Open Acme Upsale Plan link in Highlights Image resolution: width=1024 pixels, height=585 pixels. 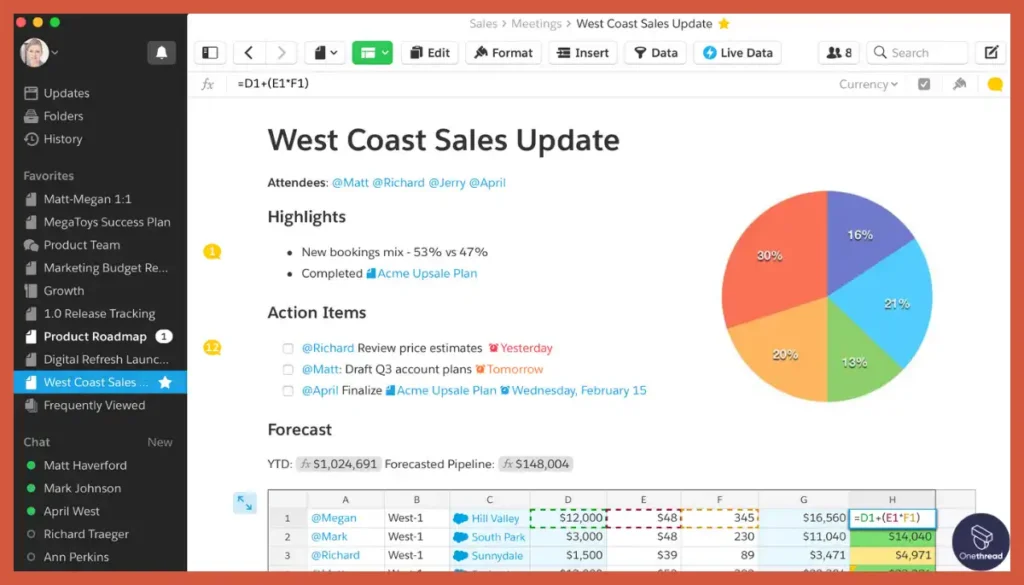[x=422, y=274]
